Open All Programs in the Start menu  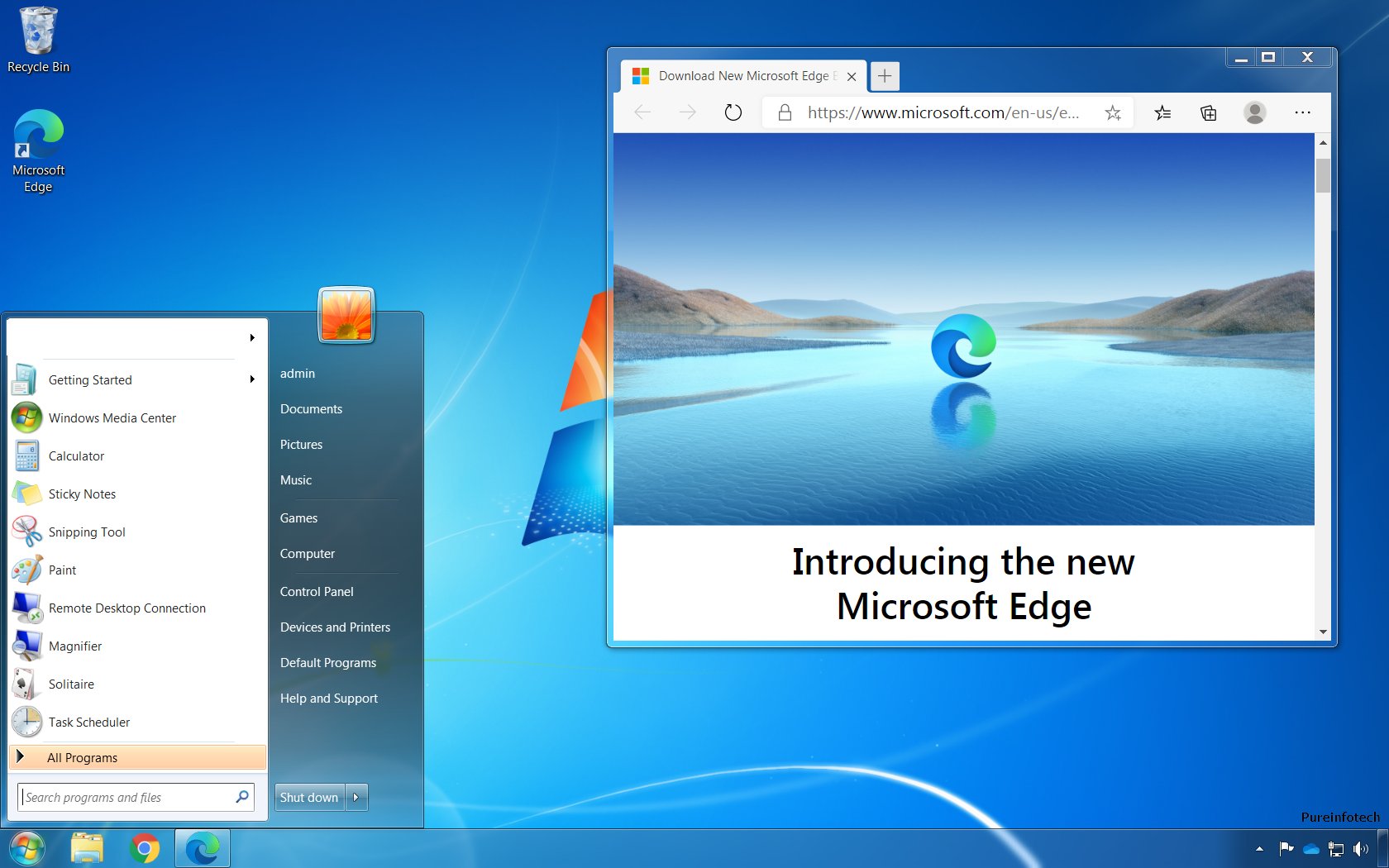point(82,757)
